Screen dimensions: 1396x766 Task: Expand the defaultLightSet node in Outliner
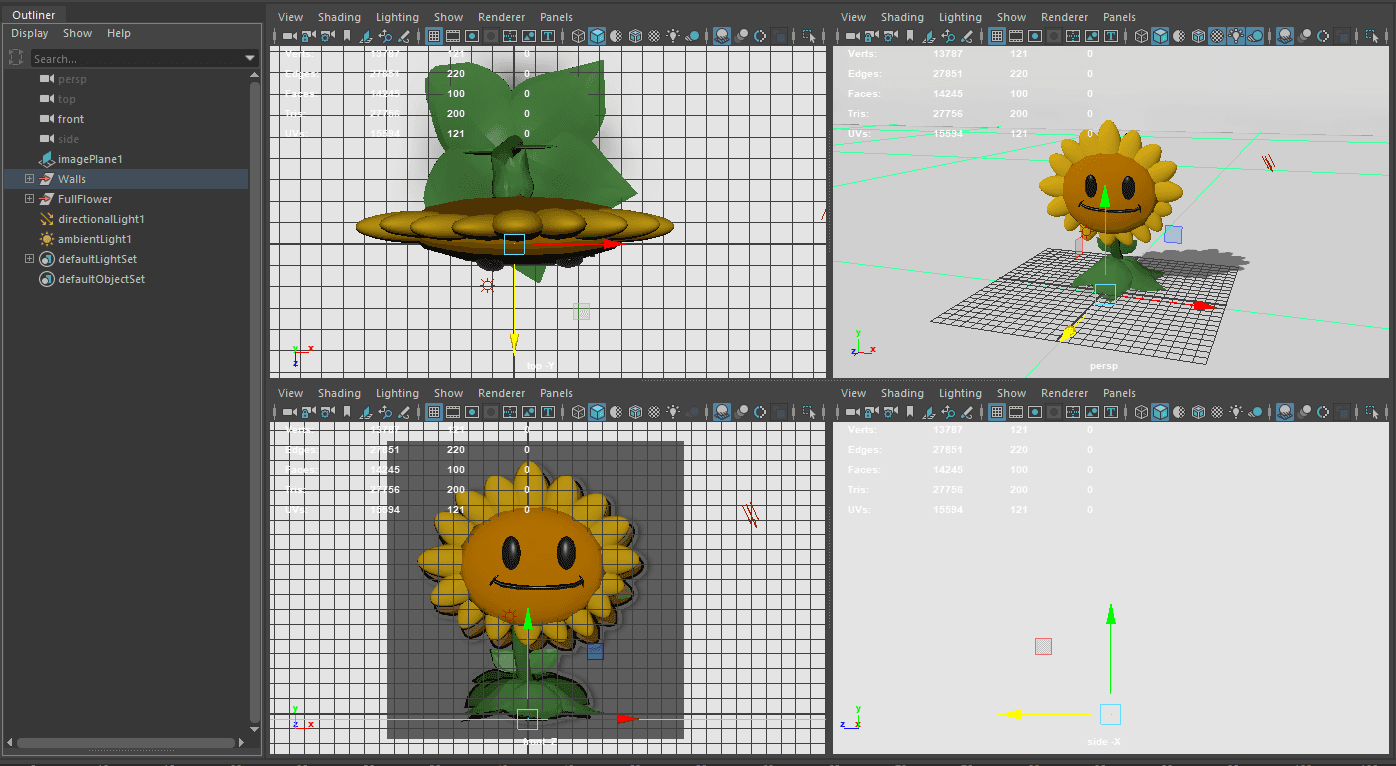click(x=29, y=259)
